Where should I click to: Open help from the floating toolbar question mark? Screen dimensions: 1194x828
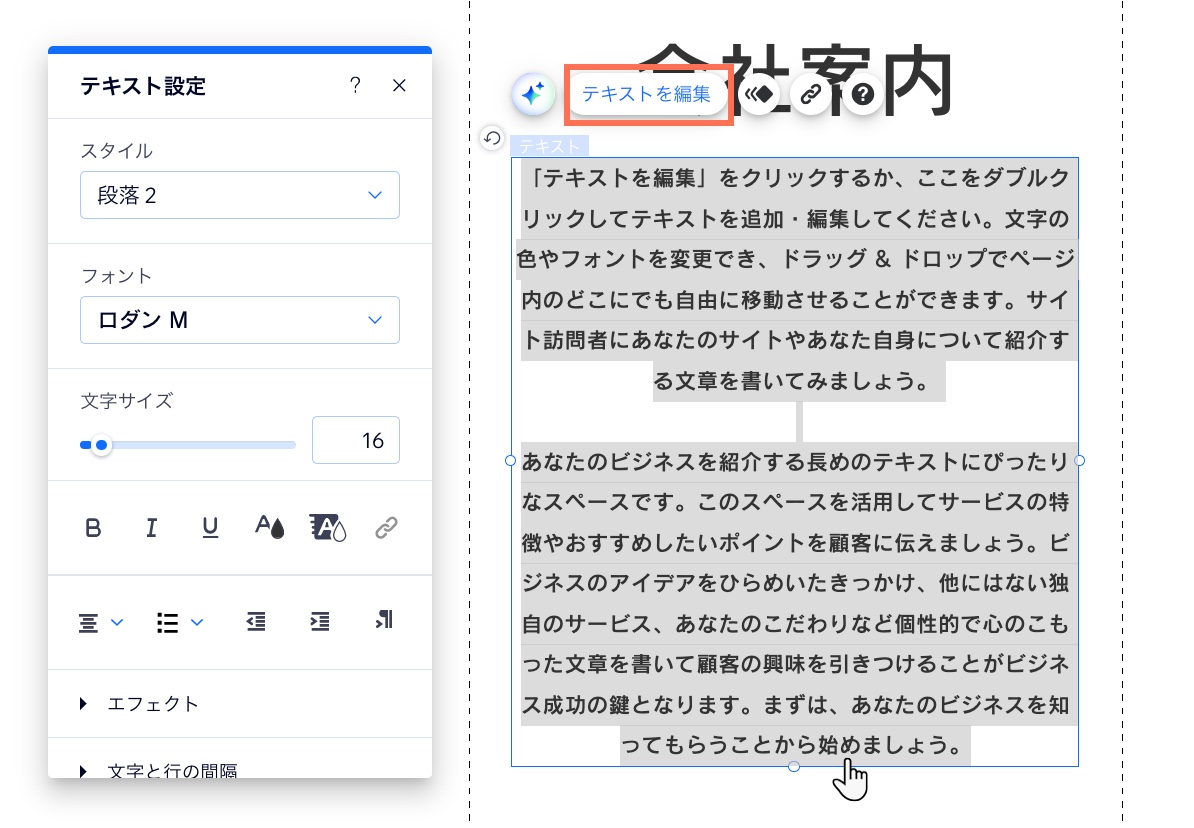[x=863, y=95]
